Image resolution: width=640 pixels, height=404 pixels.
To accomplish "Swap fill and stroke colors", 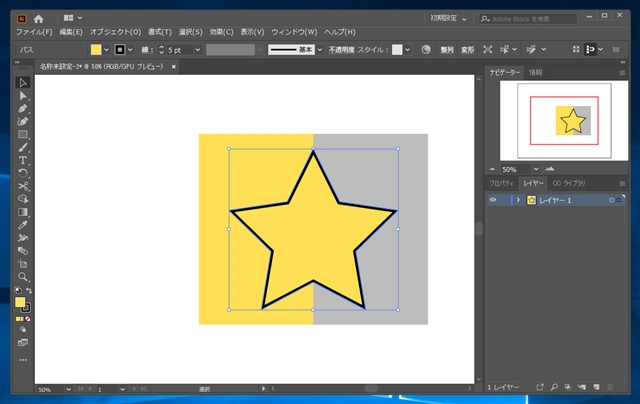I will [x=29, y=291].
